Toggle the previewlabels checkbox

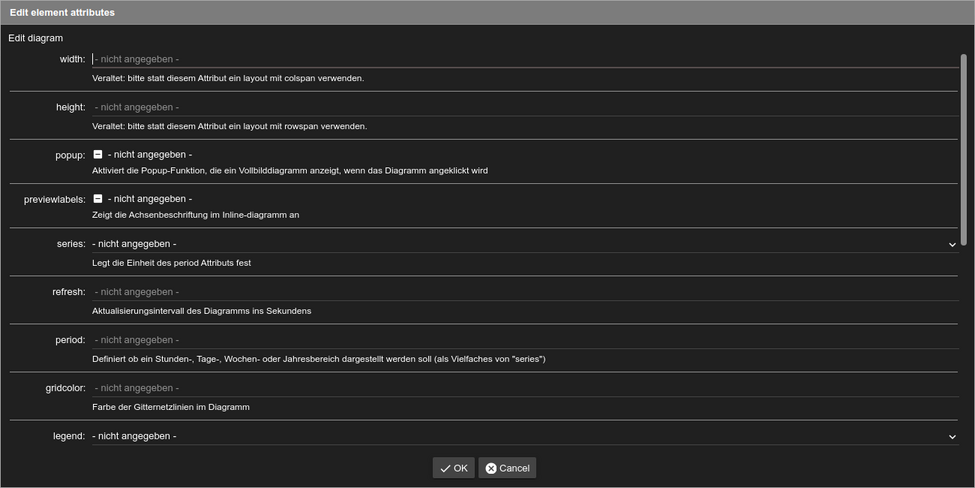tap(98, 199)
